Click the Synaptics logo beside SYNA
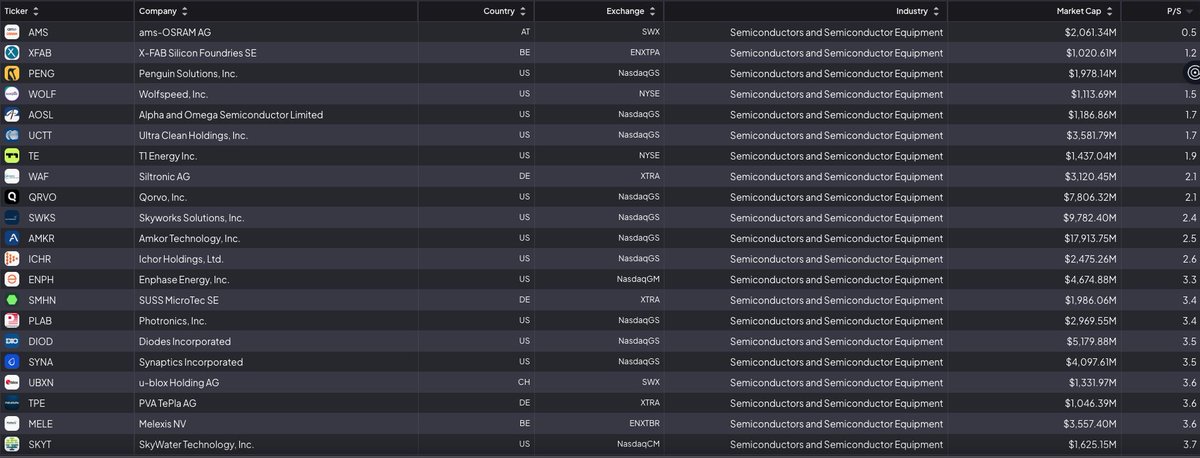Screen dimensions: 1200x458 [12, 362]
